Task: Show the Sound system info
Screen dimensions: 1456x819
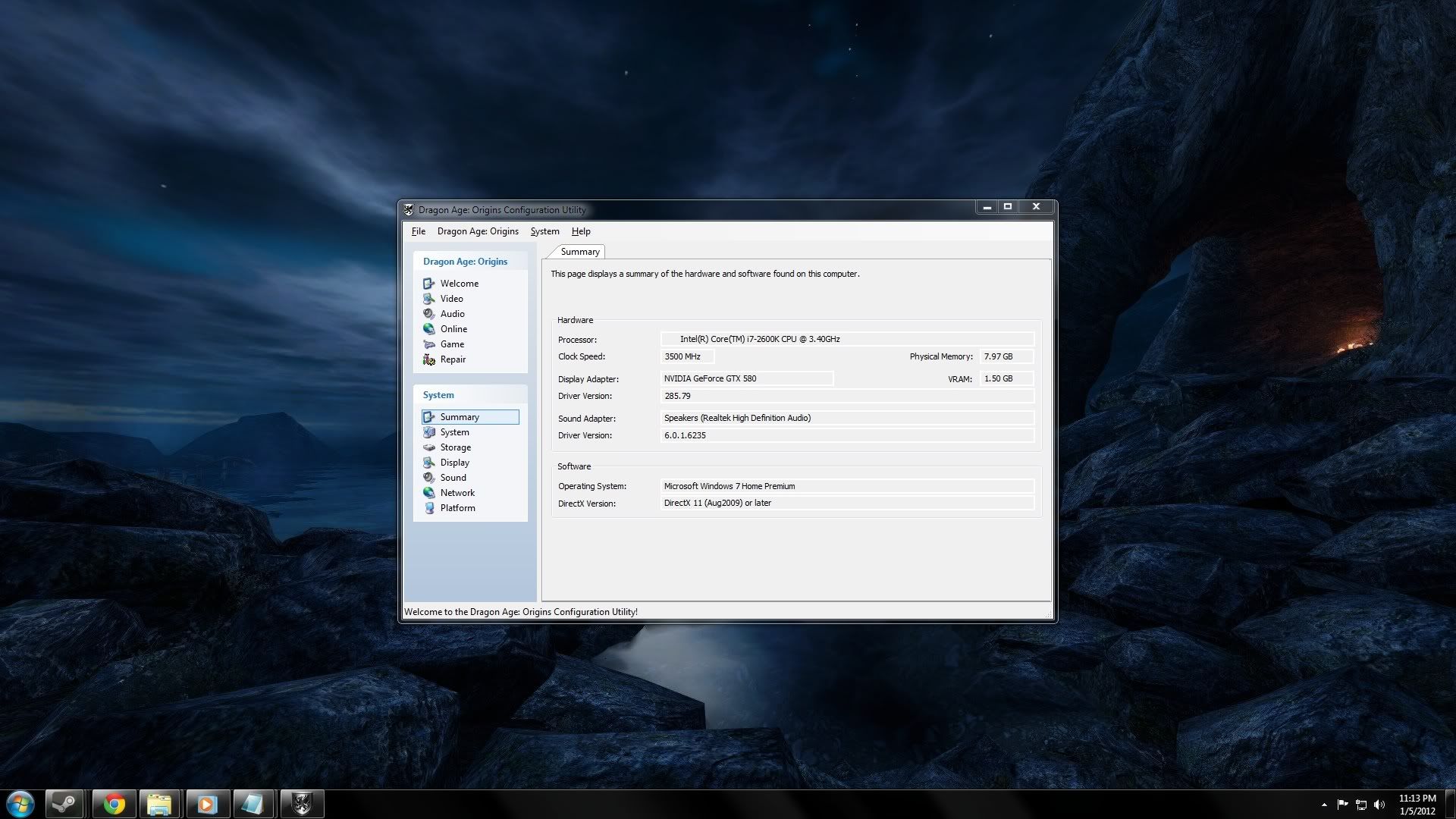Action: [453, 478]
